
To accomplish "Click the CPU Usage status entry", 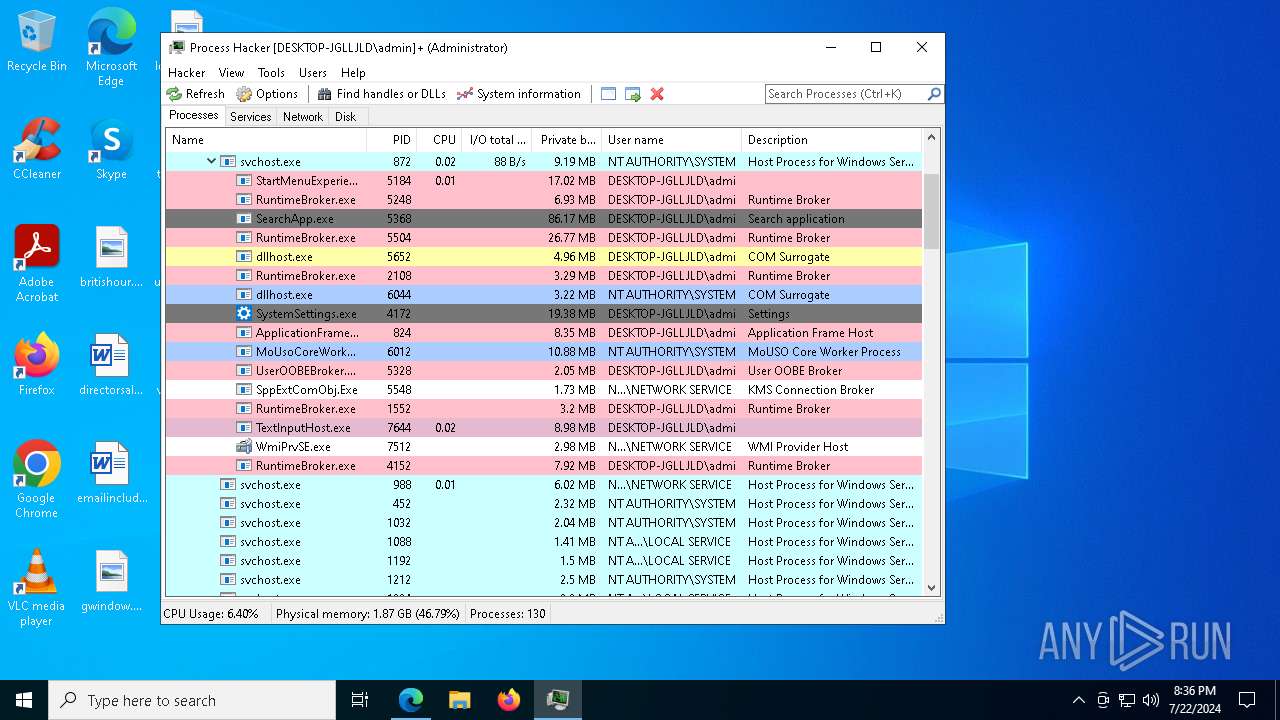I will (x=211, y=613).
